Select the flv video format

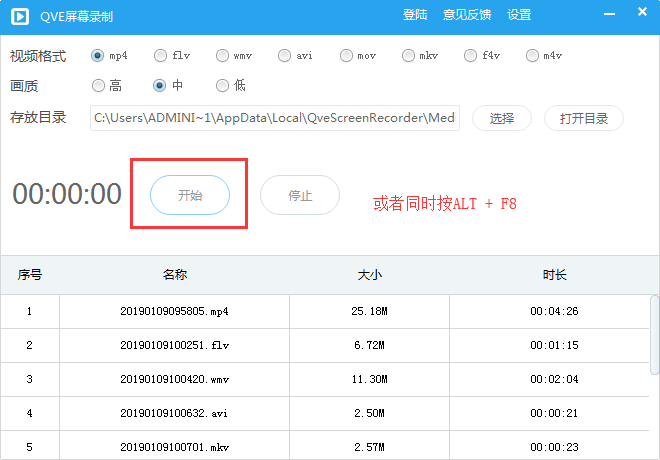point(160,56)
